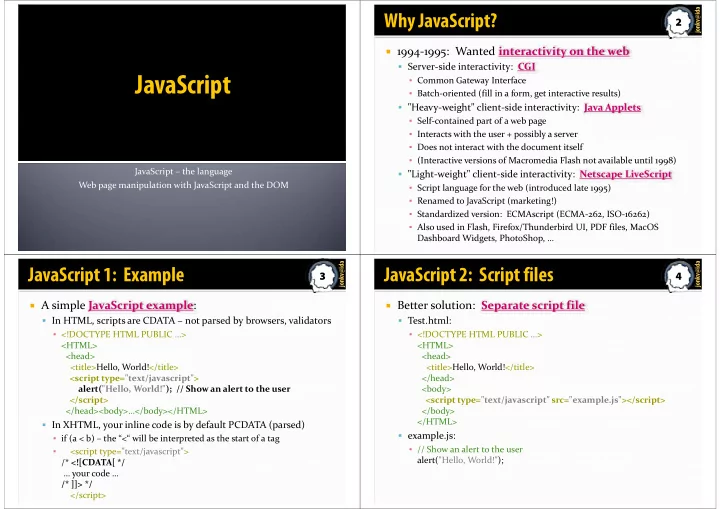Click 'Self-contained part of a web page'
The width and height of the screenshot is (720, 509).
tap(482, 121)
